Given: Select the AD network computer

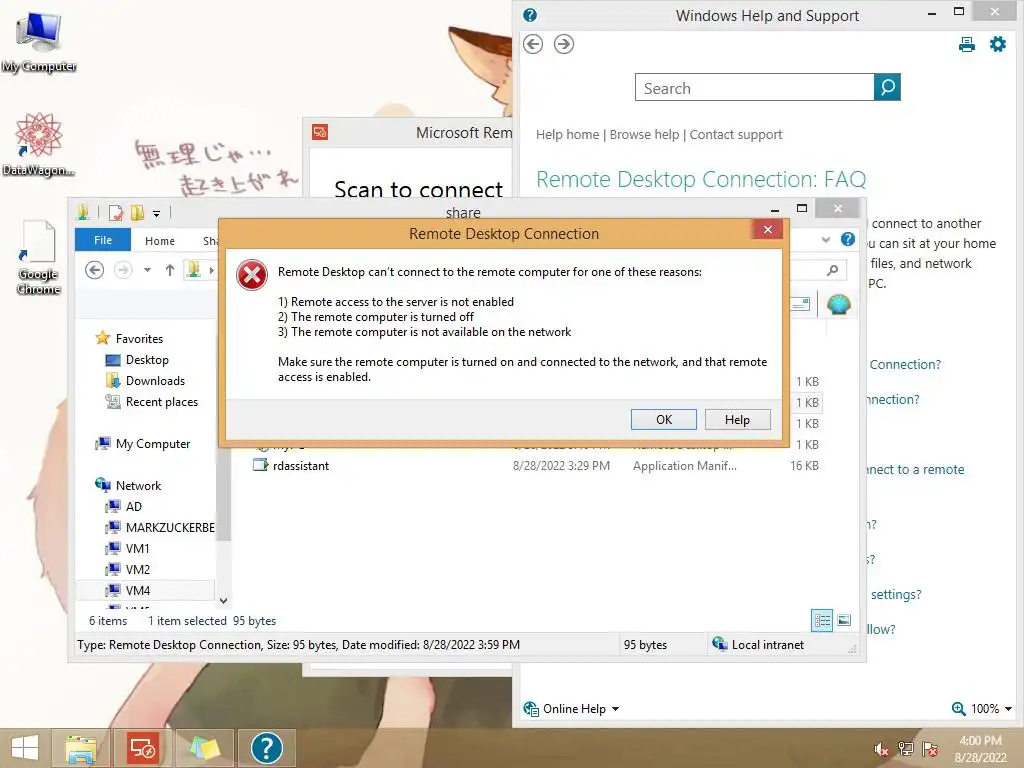Looking at the screenshot, I should coord(123,506).
